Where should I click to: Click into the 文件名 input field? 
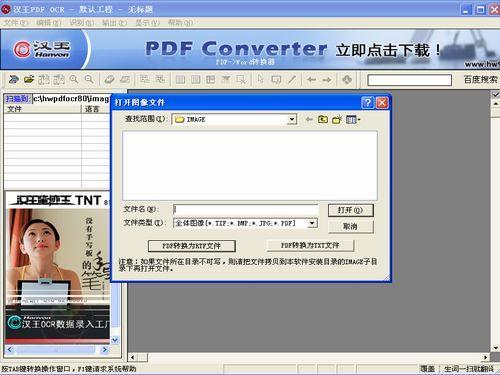(x=246, y=209)
